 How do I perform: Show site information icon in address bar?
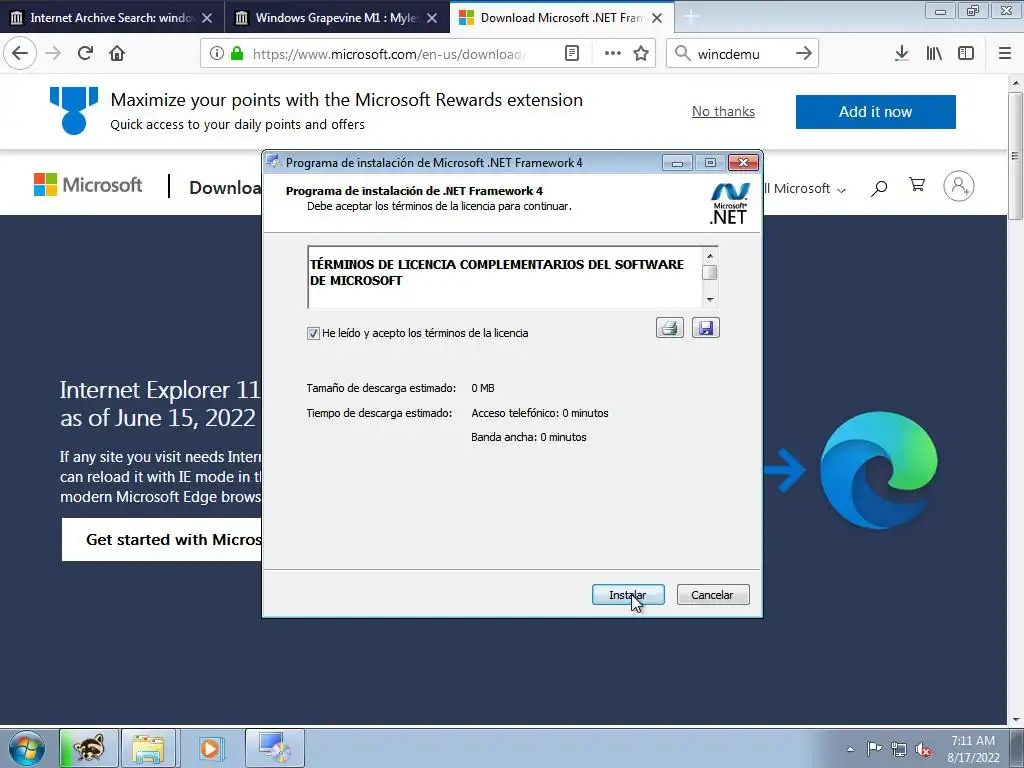(x=217, y=53)
